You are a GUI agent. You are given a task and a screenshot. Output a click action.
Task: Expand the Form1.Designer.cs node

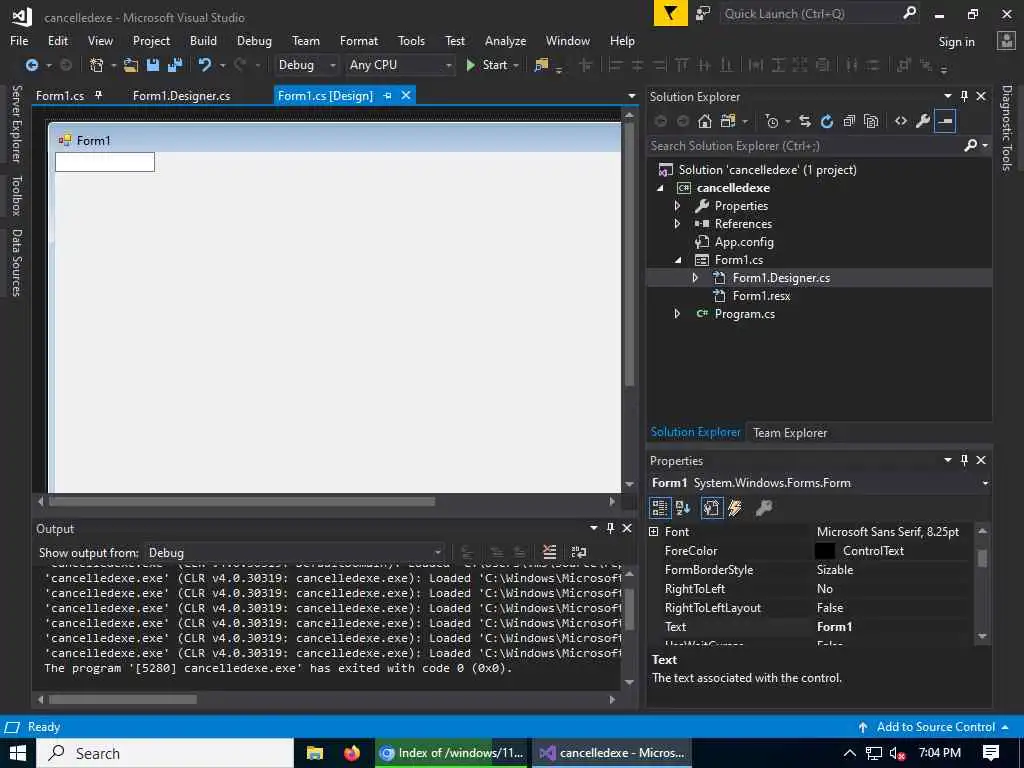pos(696,278)
